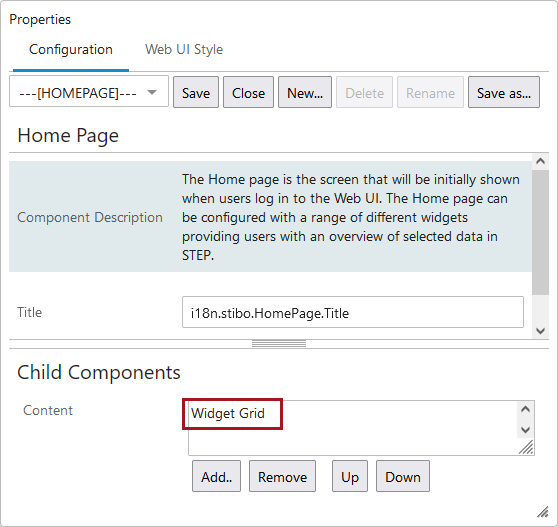
Task: Click the horizontal splitter handle above Child Components
Action: [279, 343]
